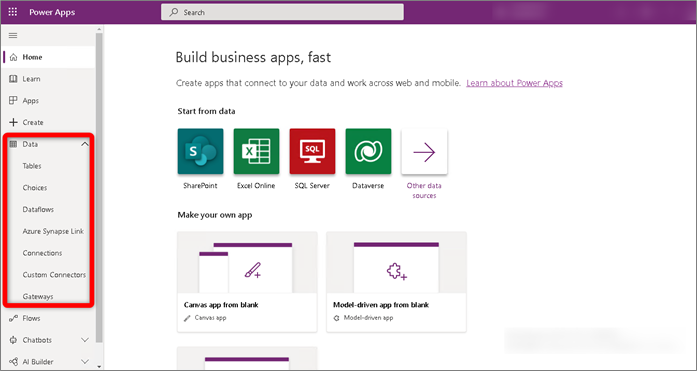
Task: Open Learn about Power Apps link
Action: [514, 83]
